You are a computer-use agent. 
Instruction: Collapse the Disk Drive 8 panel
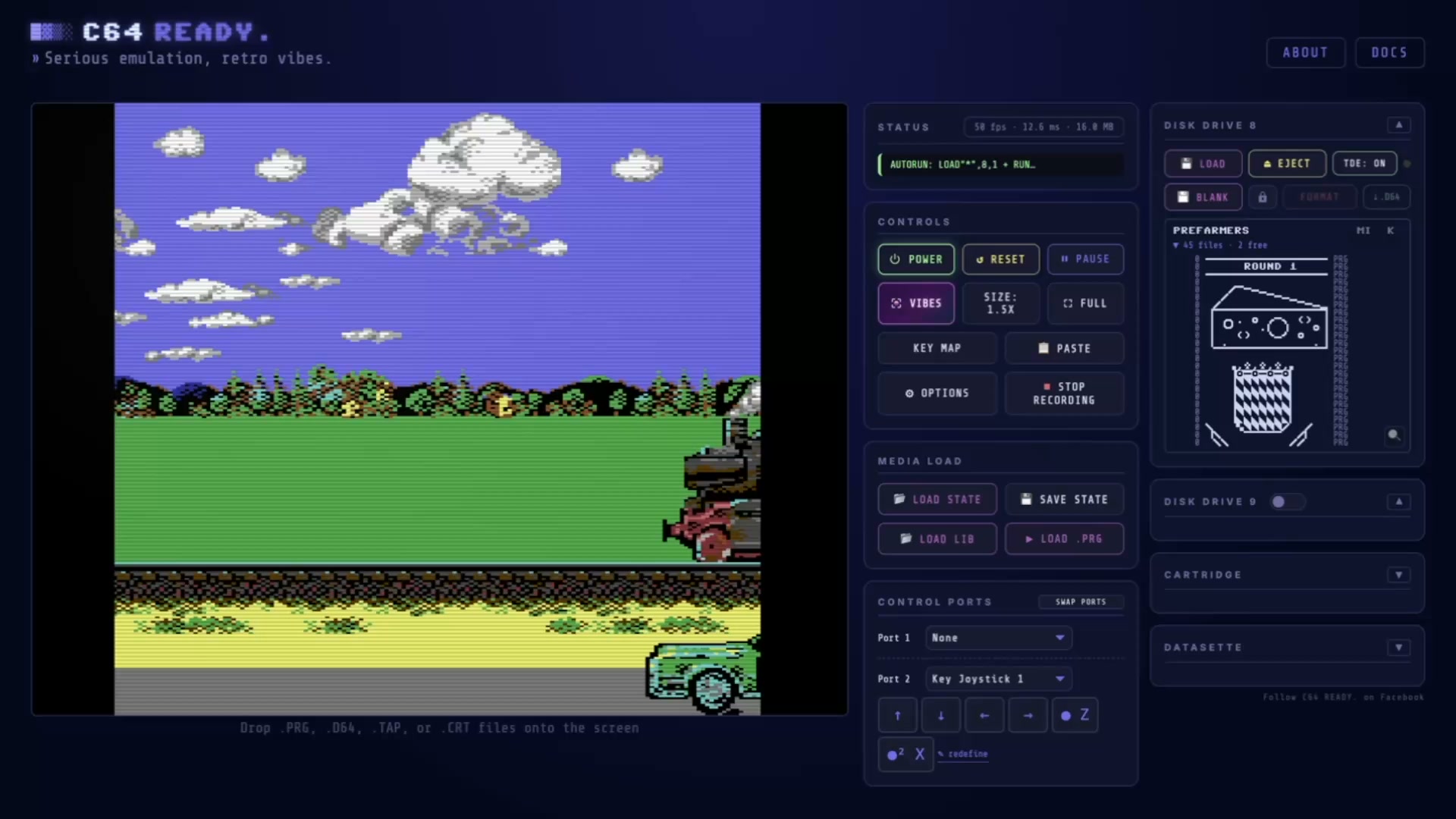(1399, 125)
